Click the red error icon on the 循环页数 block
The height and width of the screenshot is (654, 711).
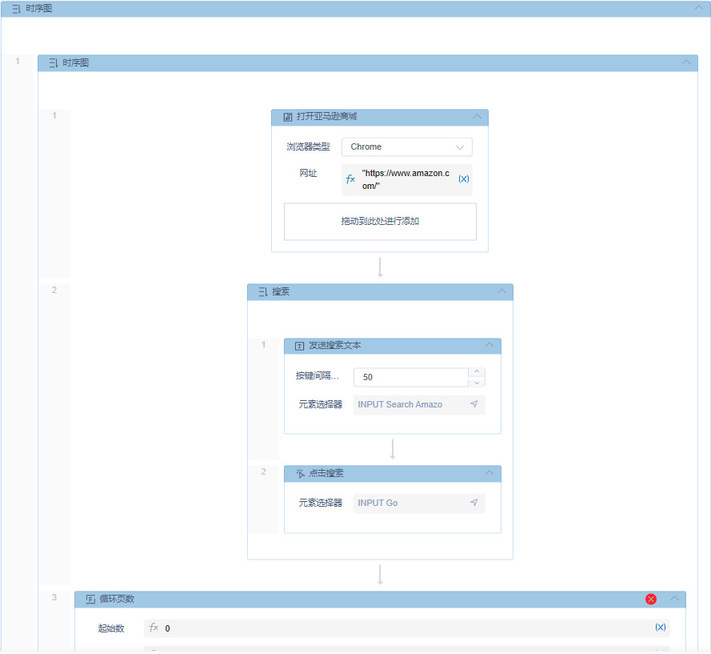pos(651,599)
